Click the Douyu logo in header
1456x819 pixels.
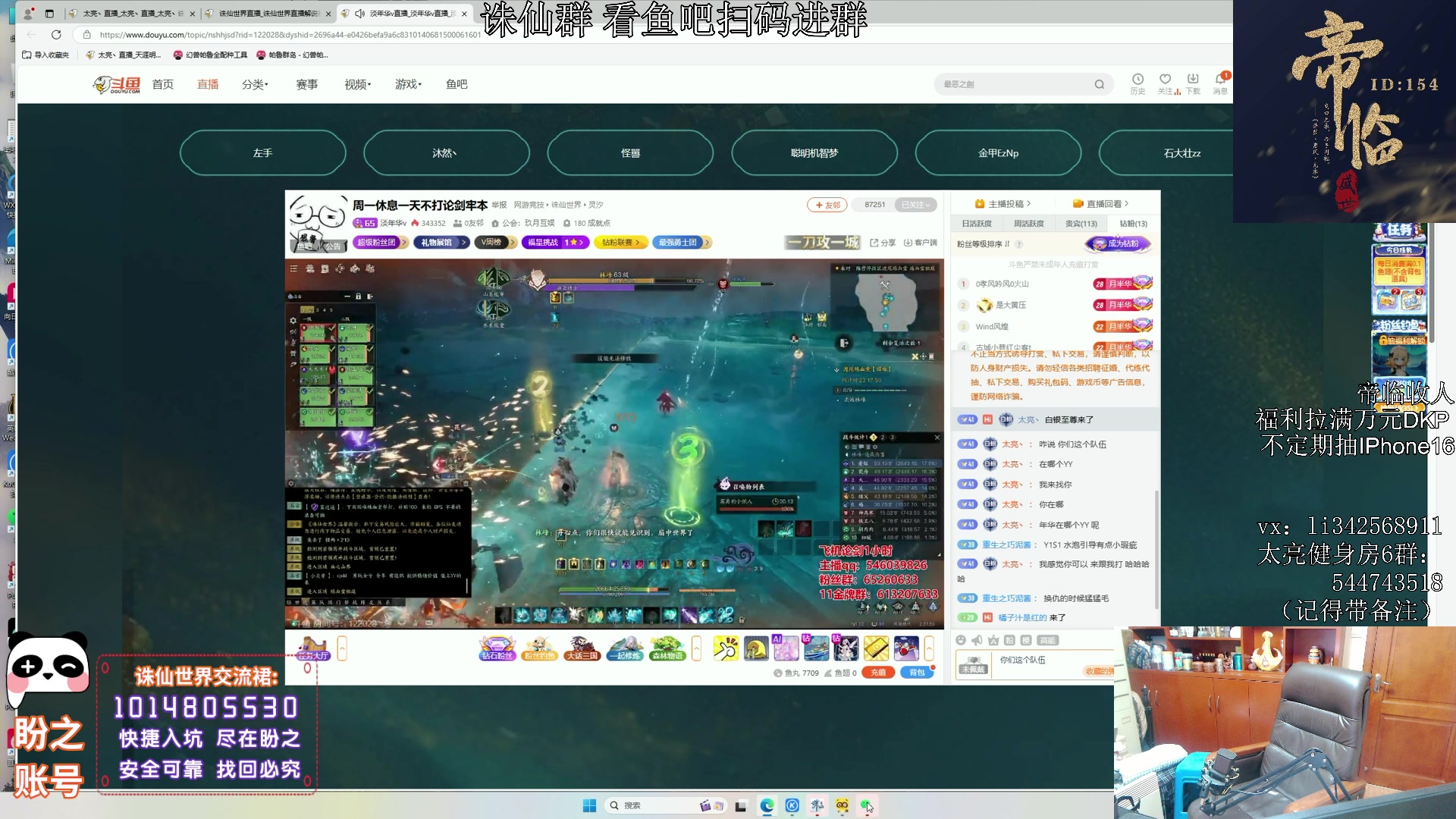117,84
